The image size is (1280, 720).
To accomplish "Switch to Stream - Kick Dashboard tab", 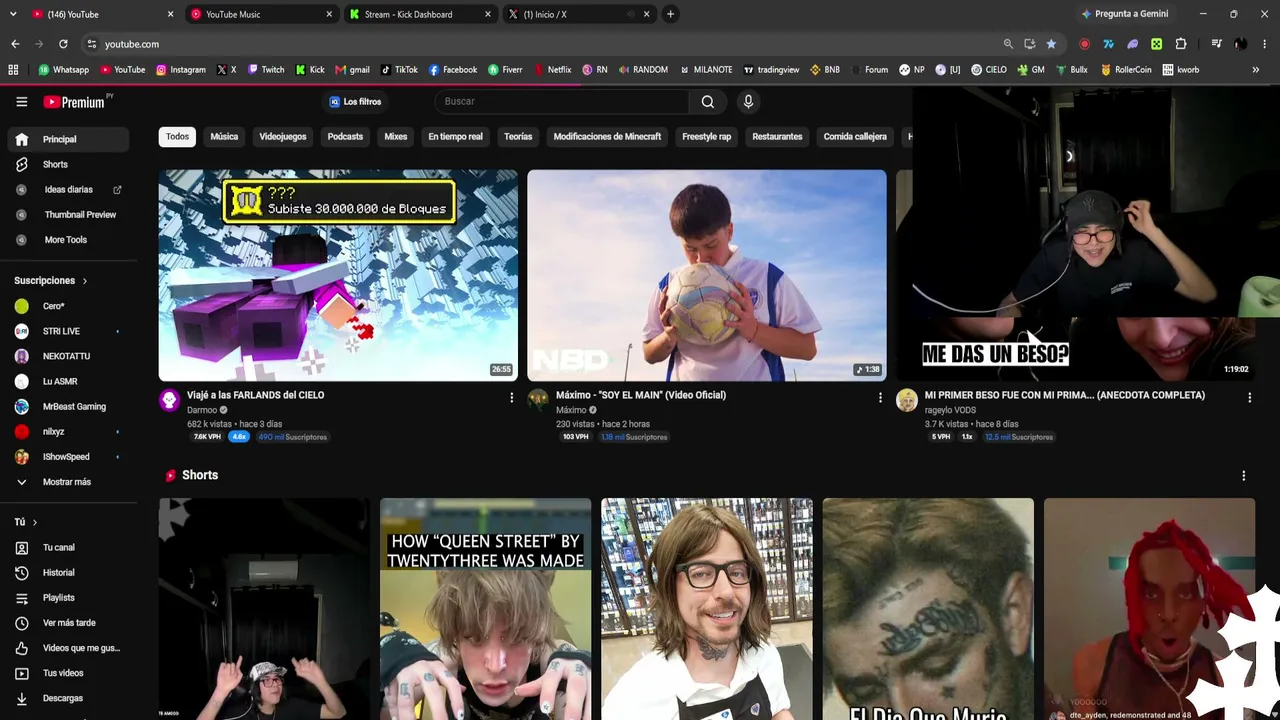I will pyautogui.click(x=419, y=14).
